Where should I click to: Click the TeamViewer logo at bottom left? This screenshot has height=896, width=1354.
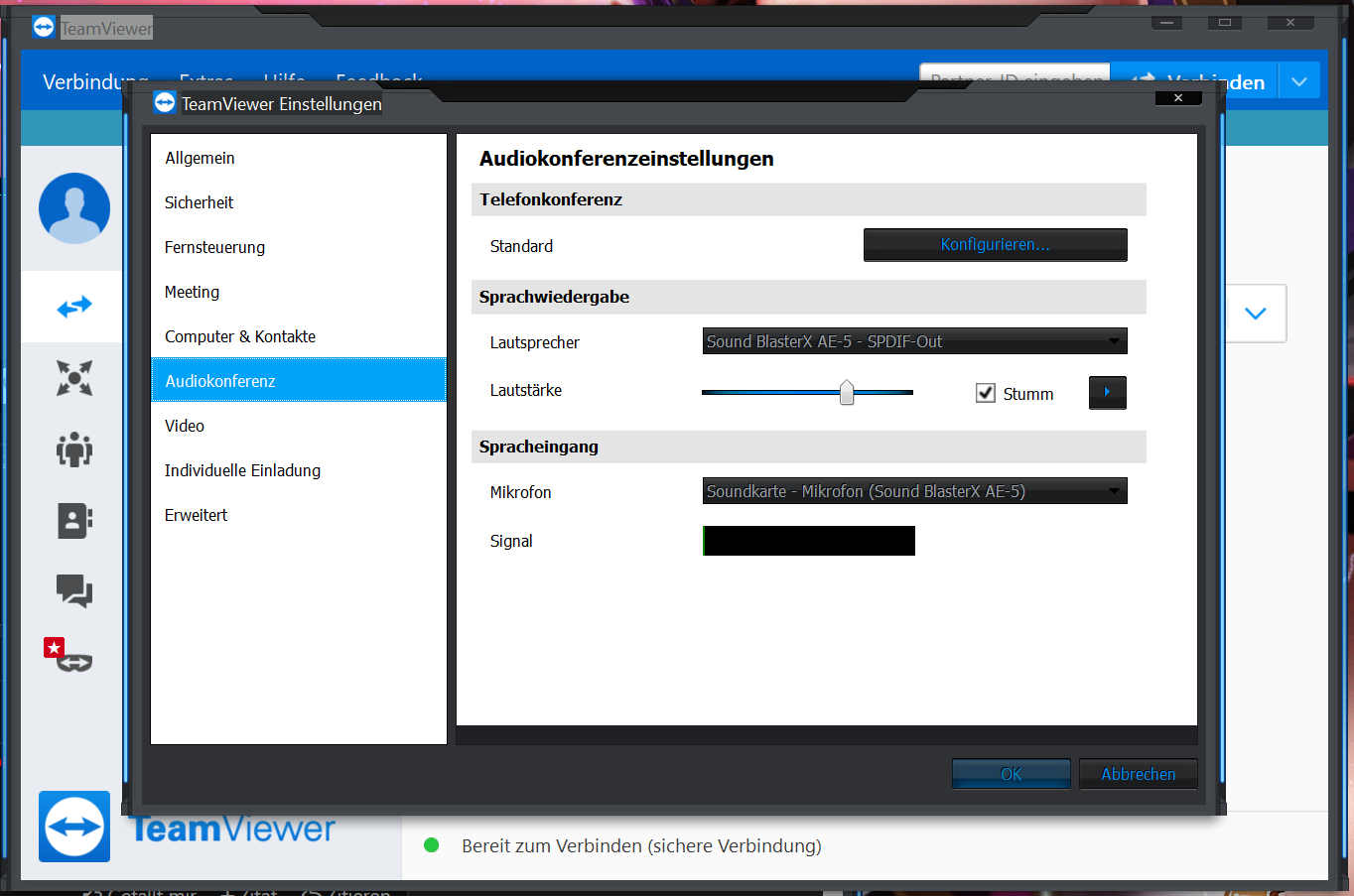(x=74, y=827)
